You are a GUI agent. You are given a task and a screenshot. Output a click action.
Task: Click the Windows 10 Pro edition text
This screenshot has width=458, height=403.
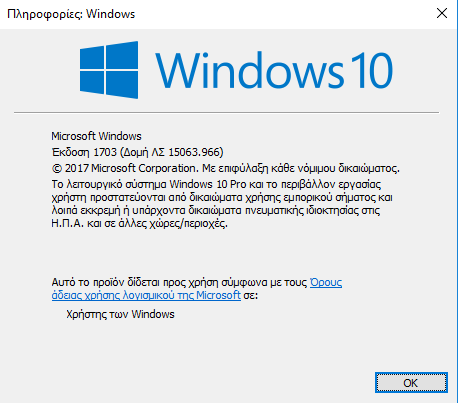[x=208, y=184]
